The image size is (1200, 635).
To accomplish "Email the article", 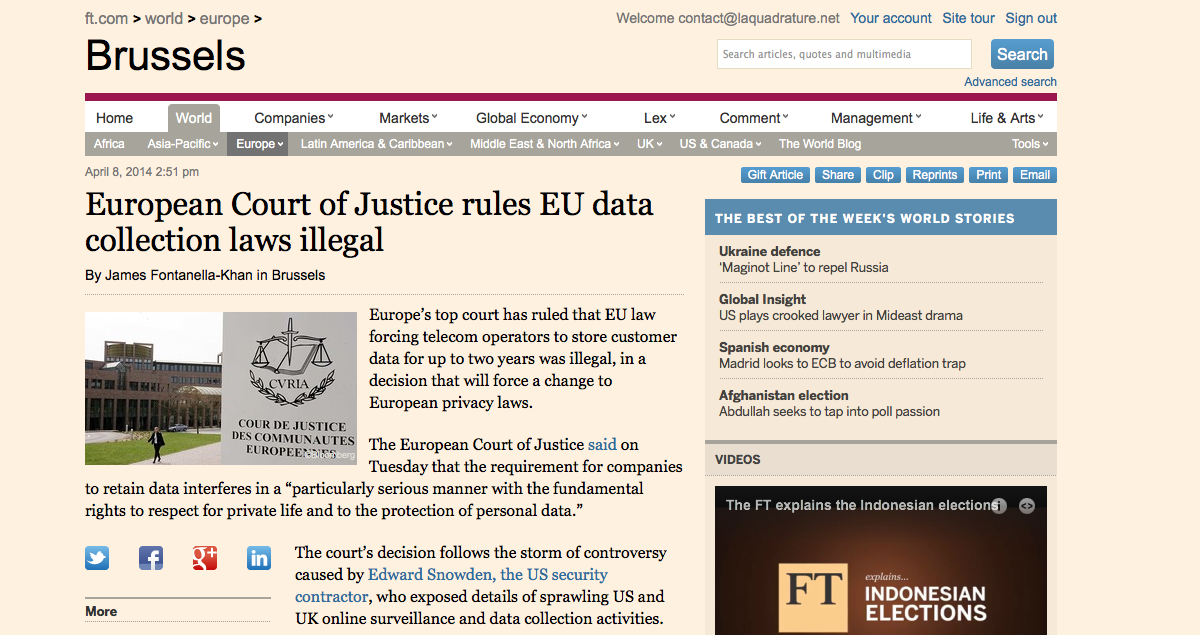I will point(1035,175).
